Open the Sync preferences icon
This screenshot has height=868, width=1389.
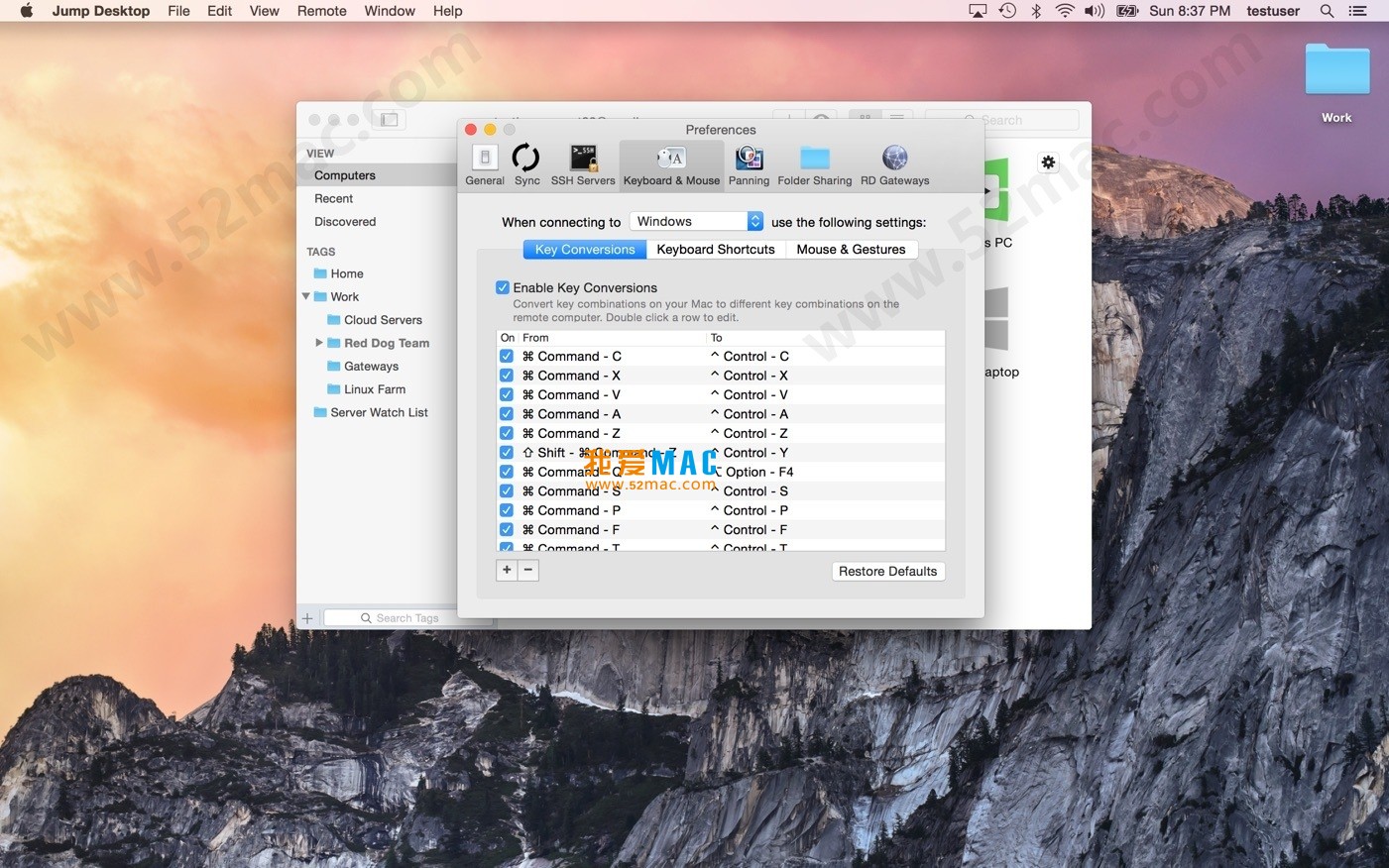point(526,164)
